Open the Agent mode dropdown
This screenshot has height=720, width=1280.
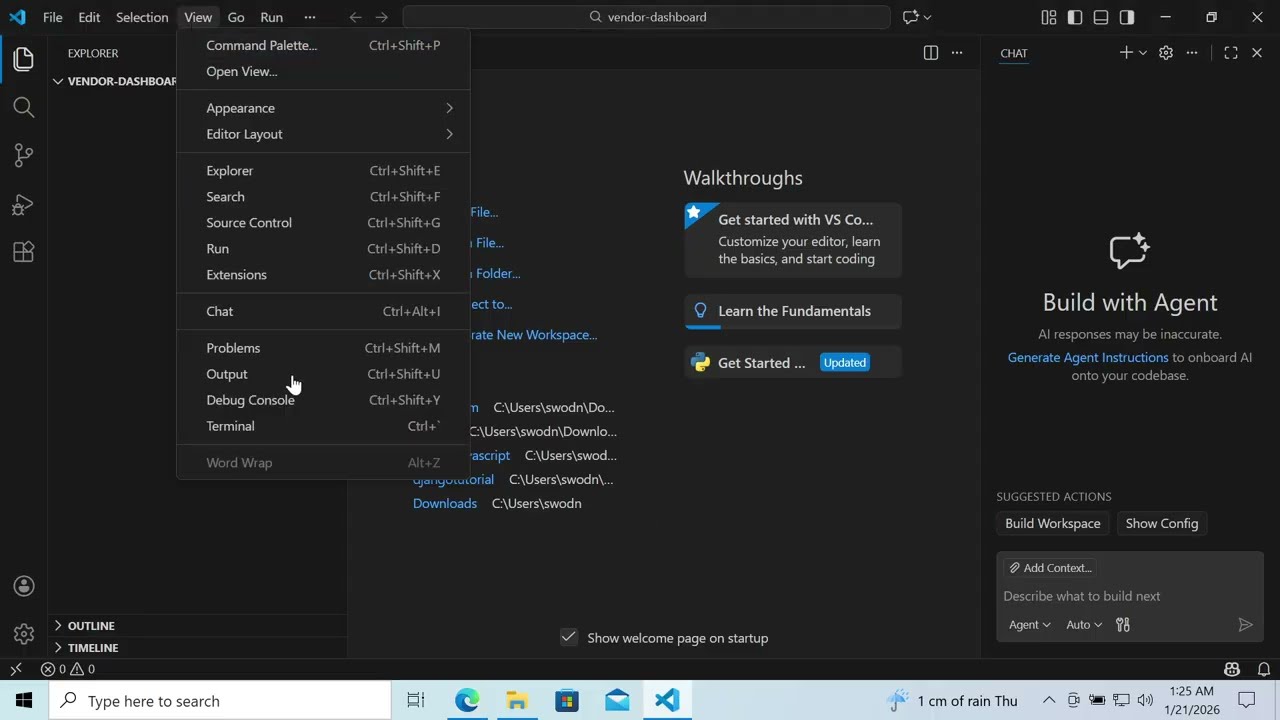click(1029, 625)
